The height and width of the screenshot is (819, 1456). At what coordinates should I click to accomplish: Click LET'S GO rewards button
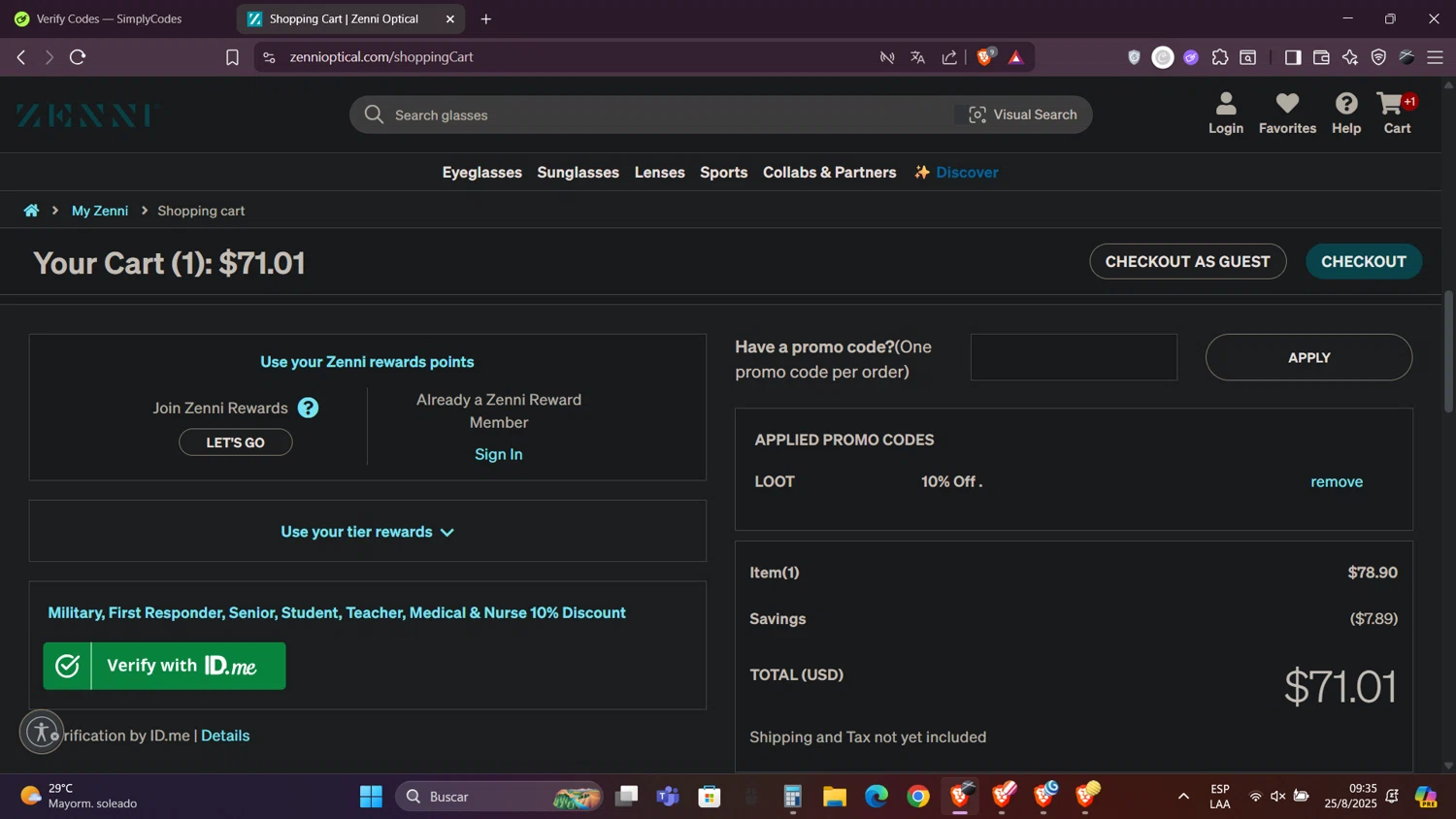(235, 442)
